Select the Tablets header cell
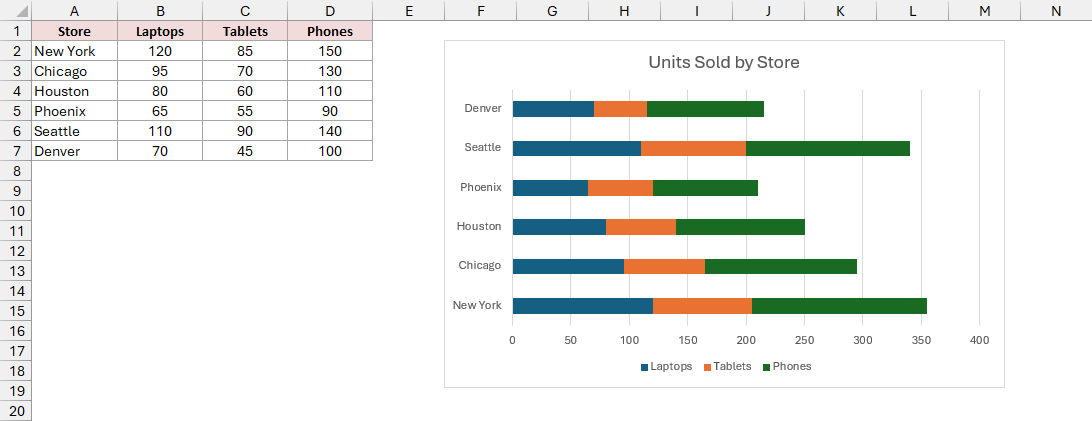This screenshot has width=1092, height=421. click(x=245, y=31)
